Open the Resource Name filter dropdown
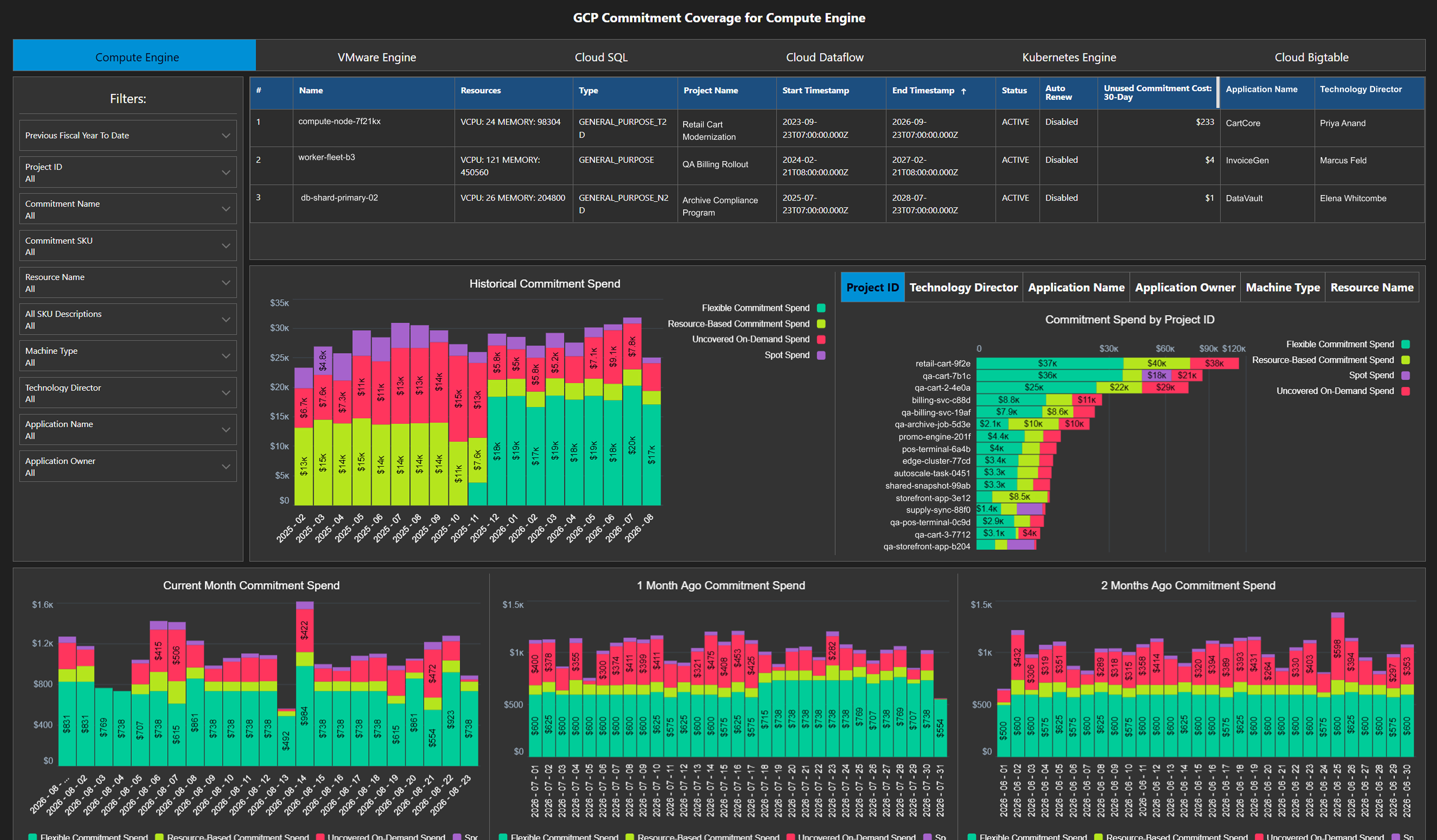 [128, 283]
